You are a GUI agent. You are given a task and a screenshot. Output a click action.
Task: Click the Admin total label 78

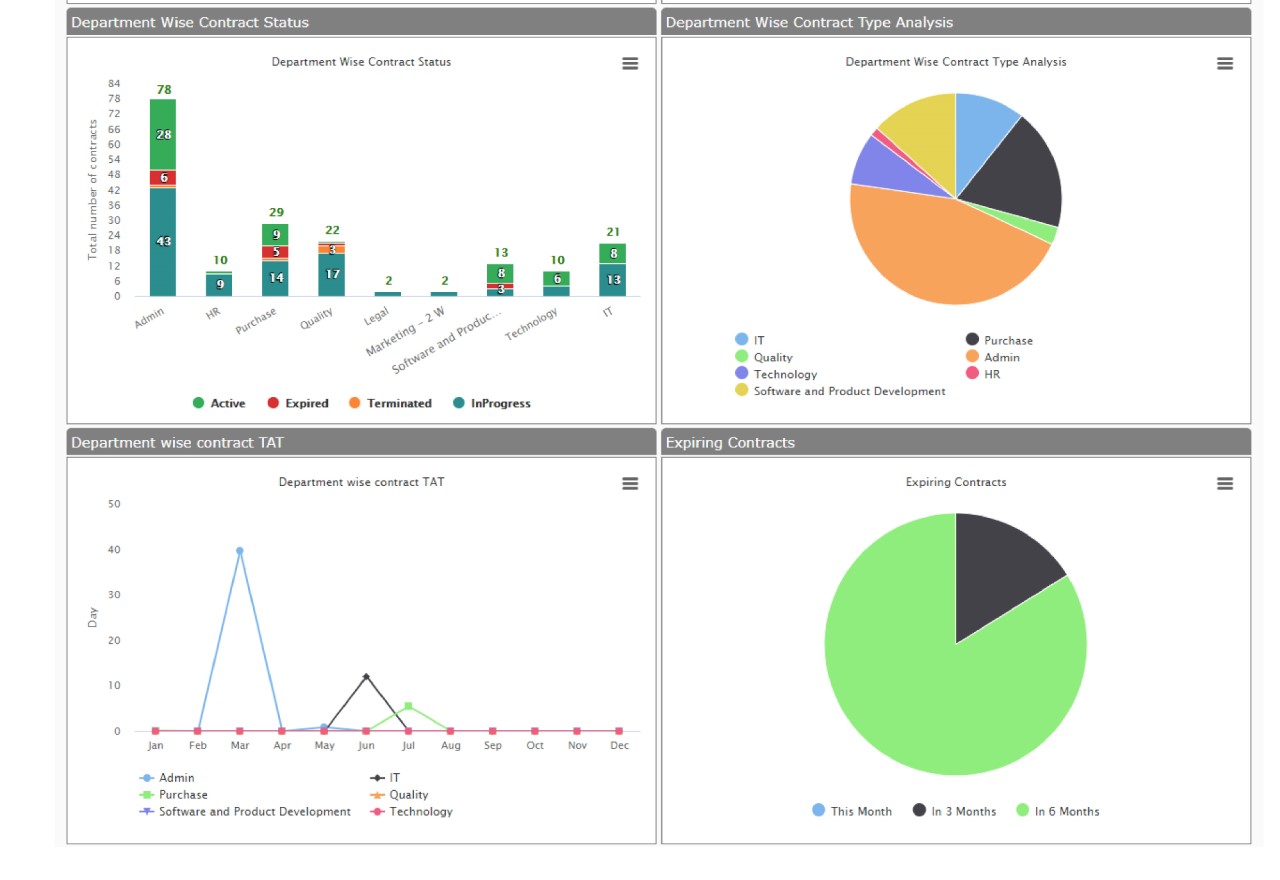pyautogui.click(x=164, y=90)
